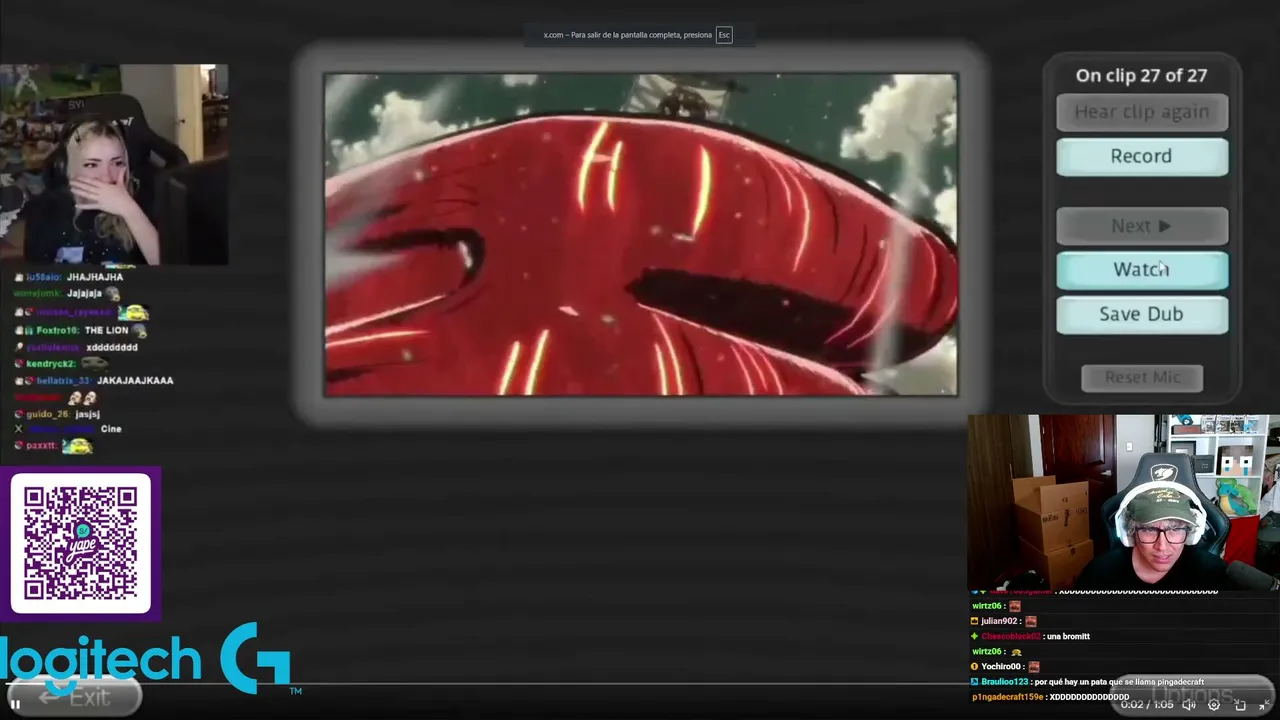The image size is (1280, 720).
Task: Click the 0:02 / 1:05 time display
Action: click(1146, 705)
